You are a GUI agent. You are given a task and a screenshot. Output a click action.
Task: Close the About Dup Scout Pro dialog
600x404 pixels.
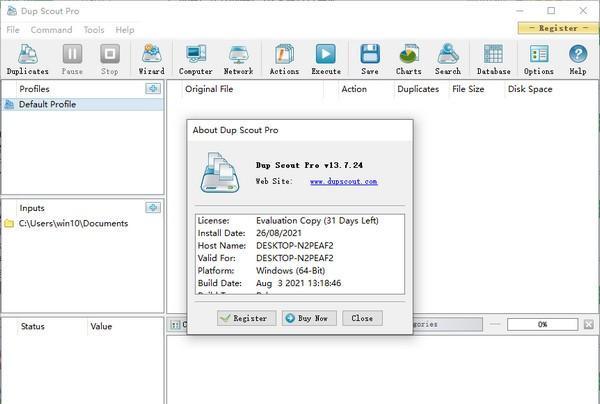(x=362, y=318)
